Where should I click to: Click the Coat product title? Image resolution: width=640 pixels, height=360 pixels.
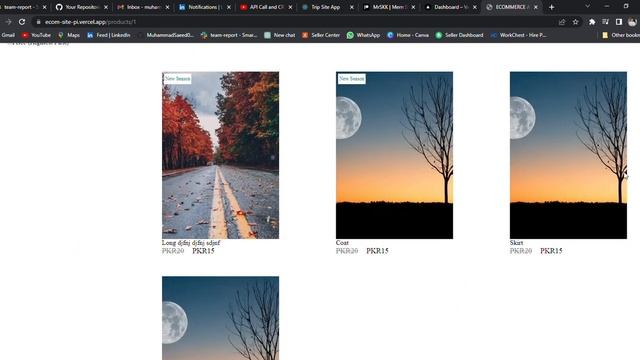(x=342, y=242)
